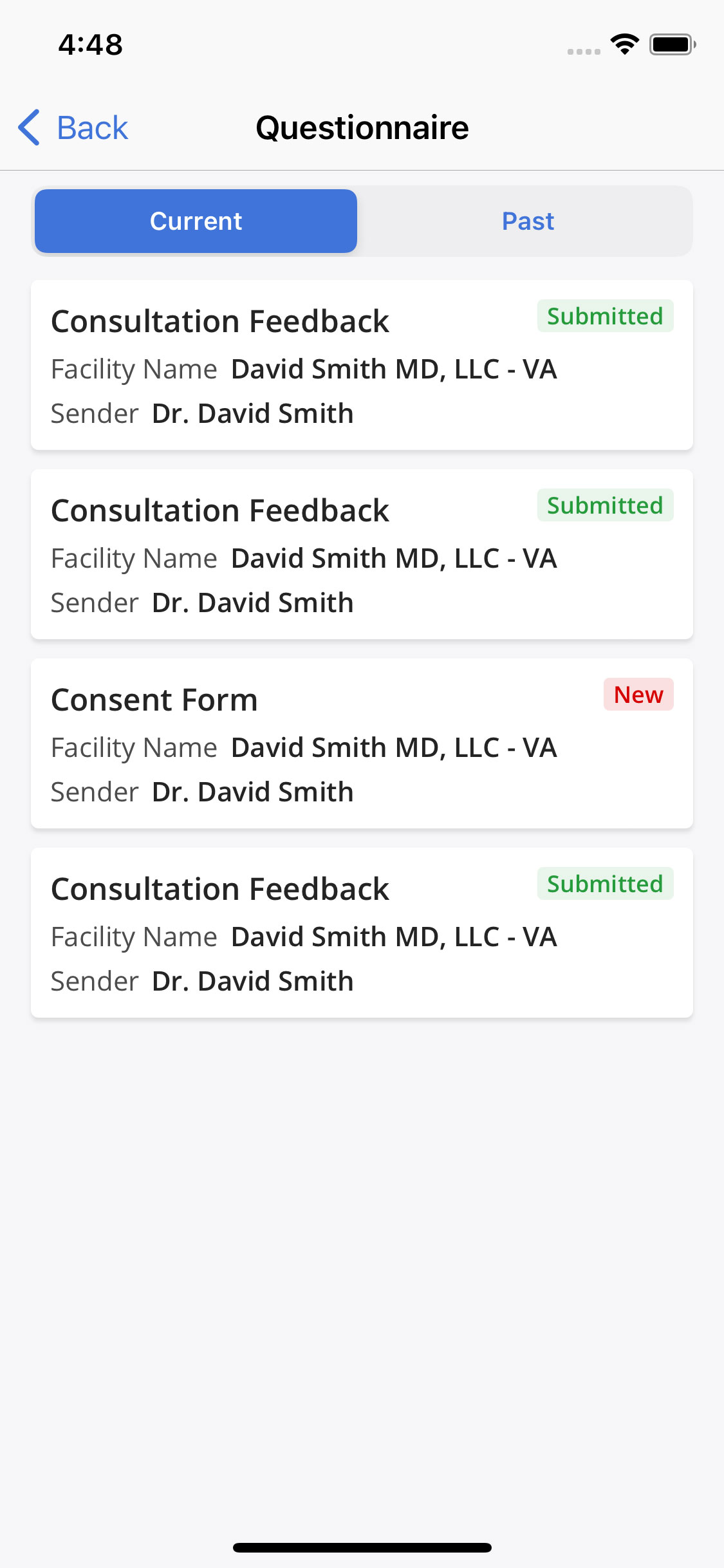Open last Consultation Feedback card title

pyautogui.click(x=220, y=889)
